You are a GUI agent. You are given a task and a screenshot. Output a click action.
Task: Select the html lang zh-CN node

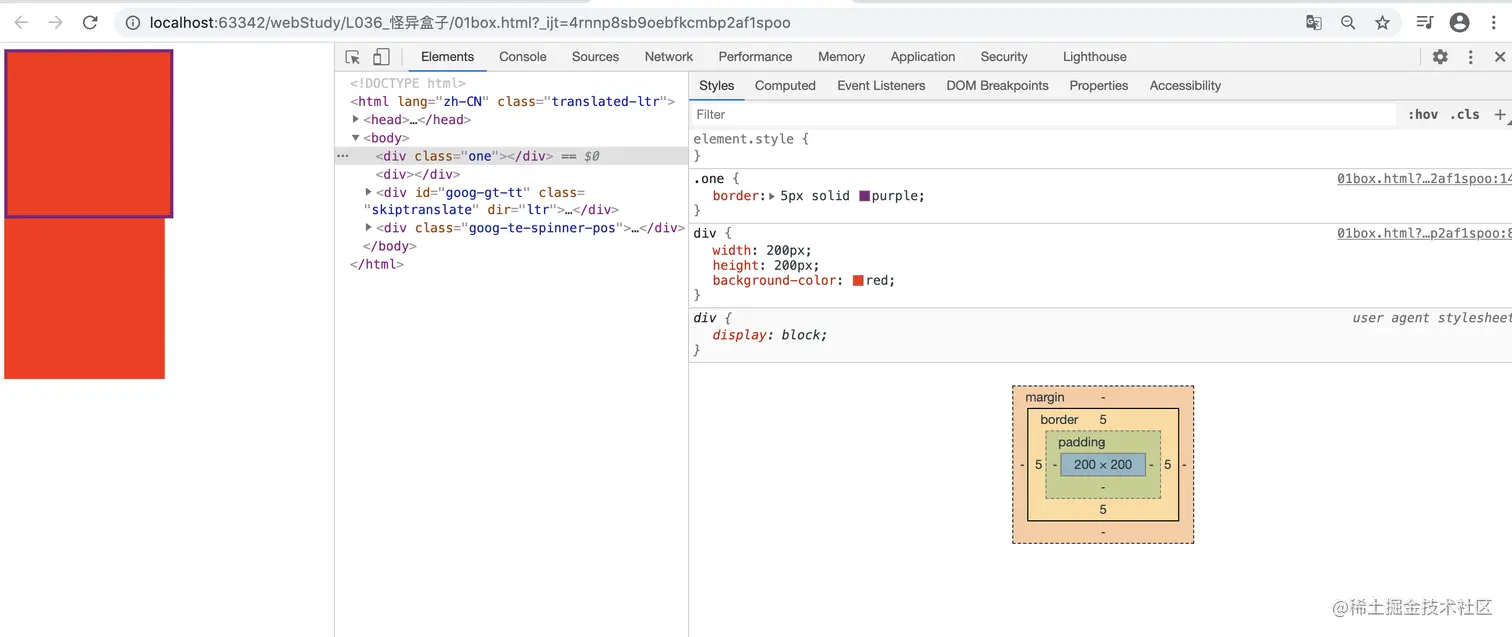(513, 102)
